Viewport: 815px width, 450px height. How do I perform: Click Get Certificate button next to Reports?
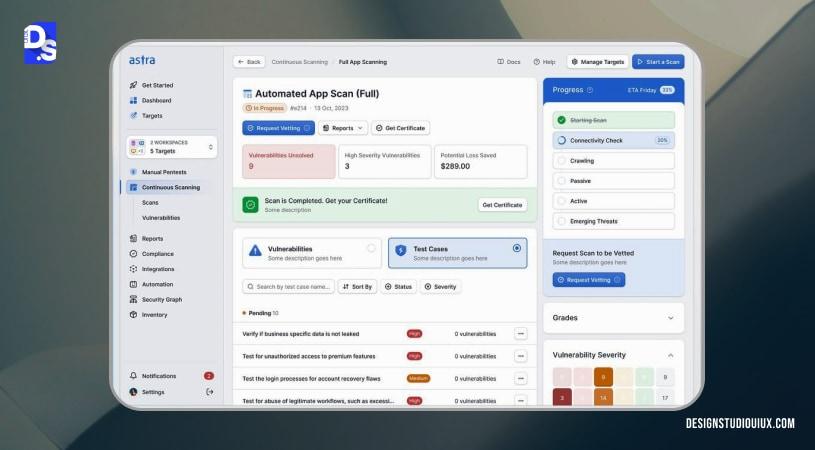[x=401, y=128]
